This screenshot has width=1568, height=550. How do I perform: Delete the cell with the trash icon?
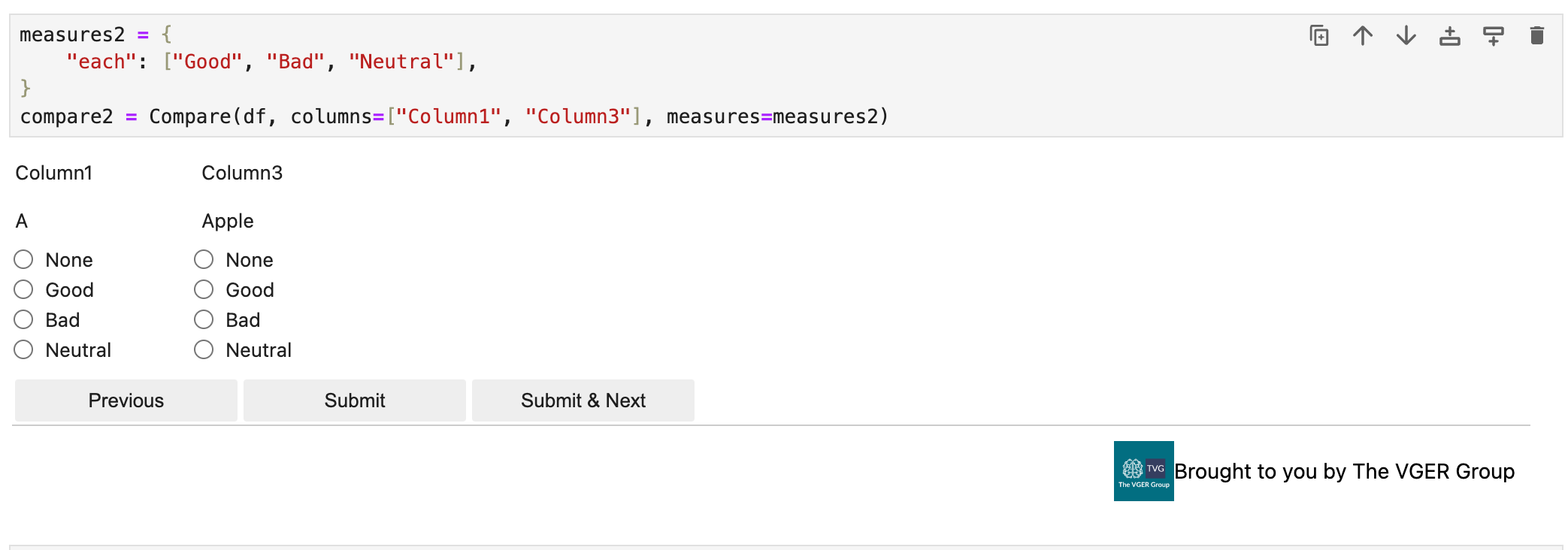tap(1537, 35)
